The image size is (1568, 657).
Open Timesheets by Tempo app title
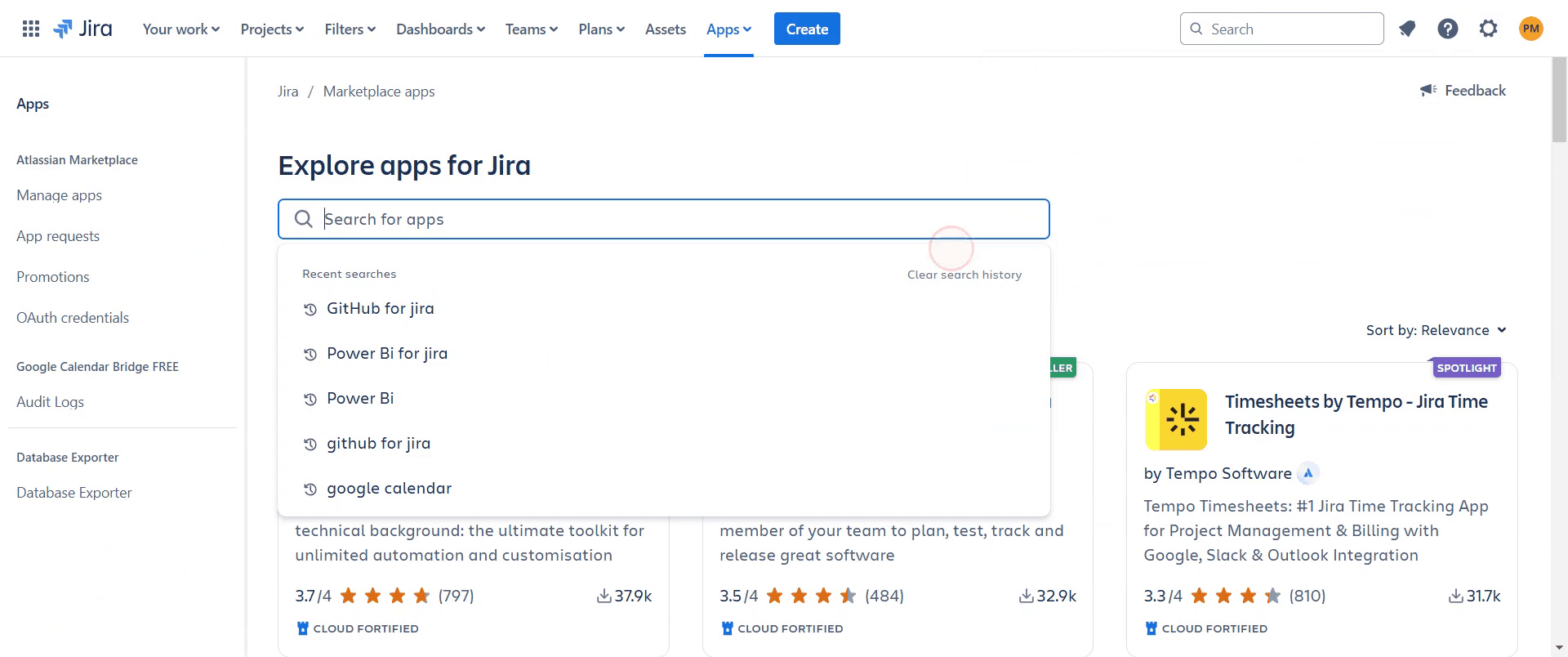click(x=1356, y=414)
